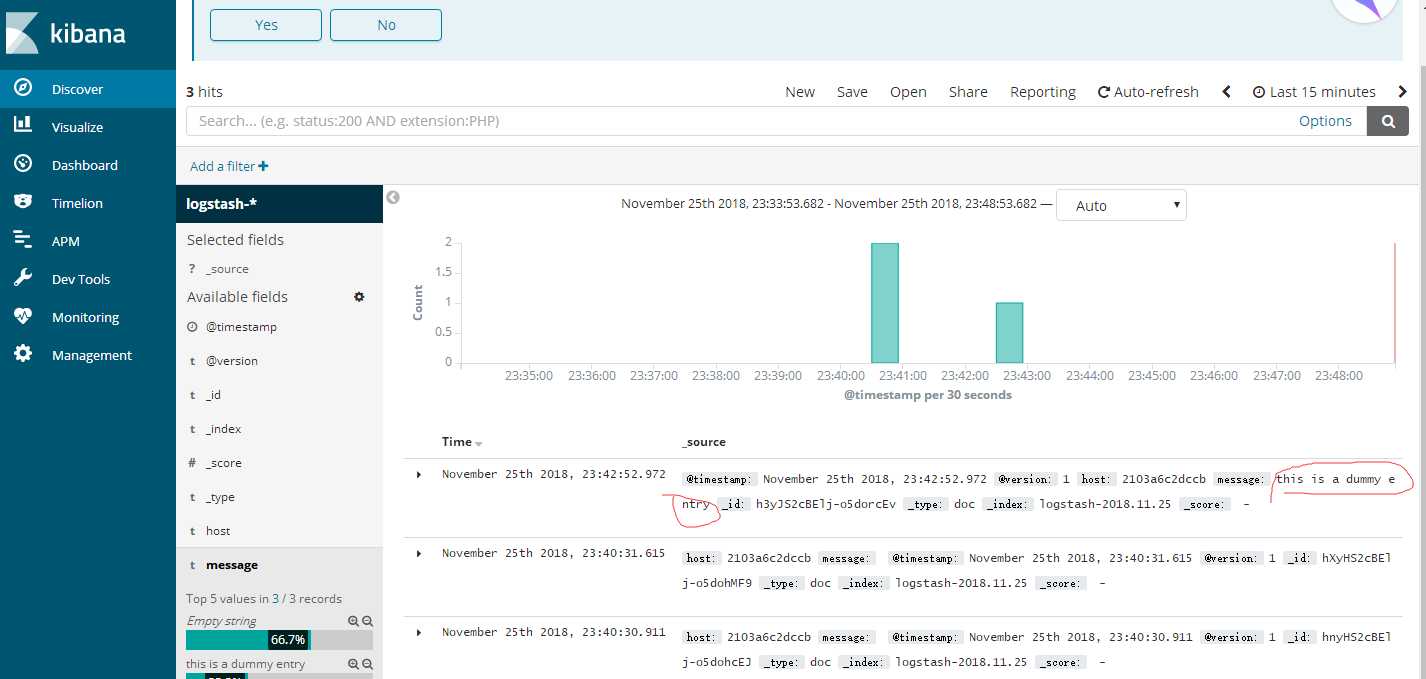
Task: Click Add a filter
Action: tap(229, 166)
